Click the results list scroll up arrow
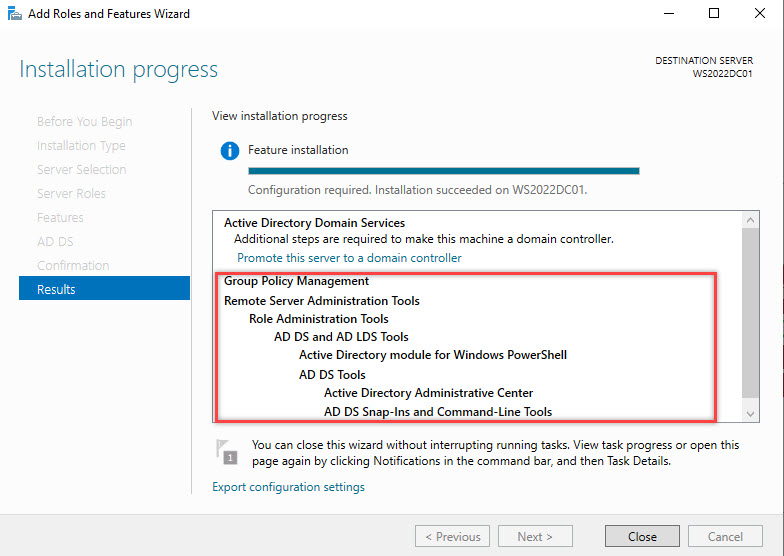The image size is (784, 556). (x=750, y=220)
